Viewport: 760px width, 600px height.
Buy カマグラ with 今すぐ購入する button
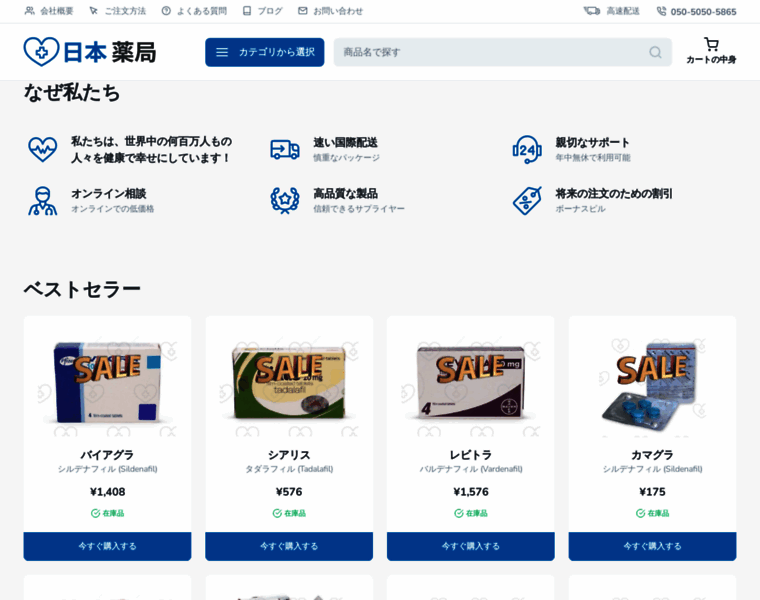point(652,546)
